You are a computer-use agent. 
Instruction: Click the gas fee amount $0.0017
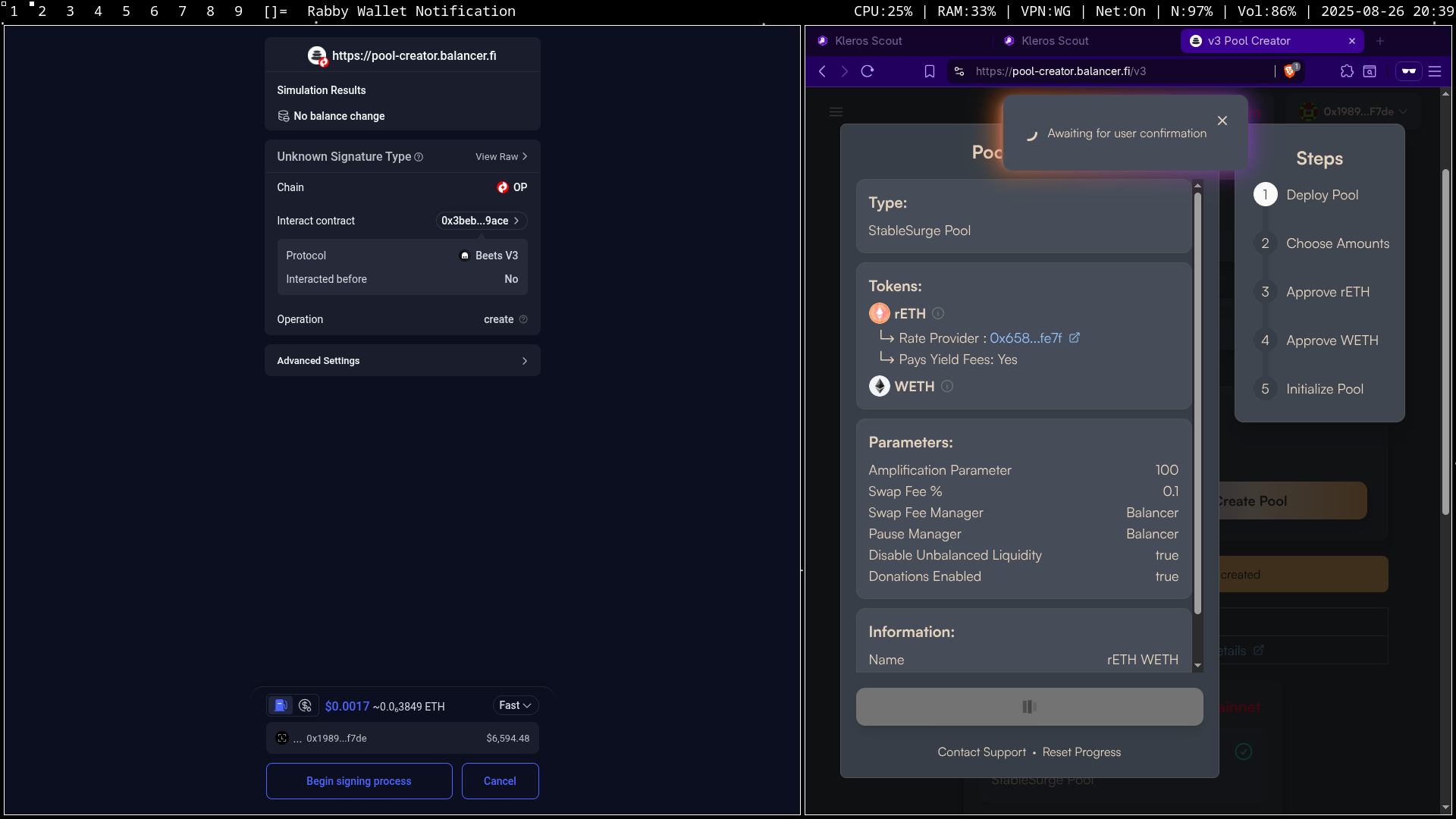(347, 706)
